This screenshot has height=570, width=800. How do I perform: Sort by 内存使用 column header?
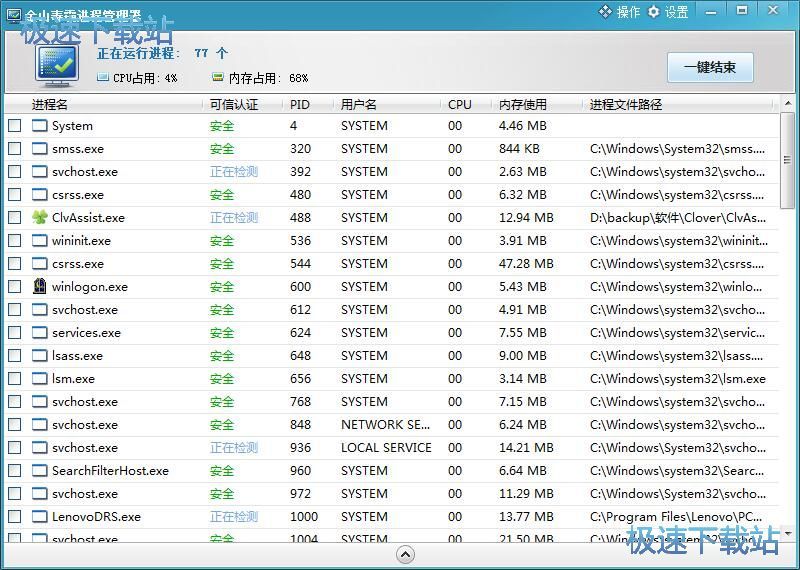tap(522, 105)
